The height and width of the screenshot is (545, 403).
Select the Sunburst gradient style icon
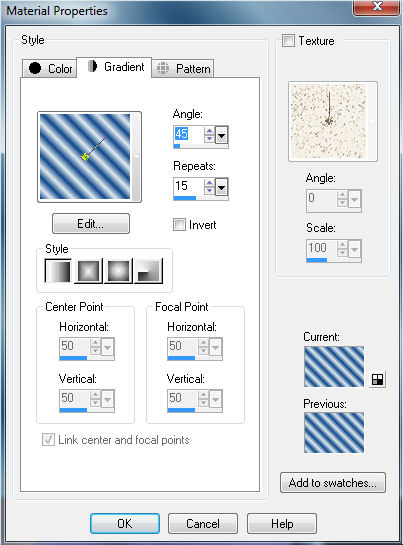pyautogui.click(x=118, y=270)
